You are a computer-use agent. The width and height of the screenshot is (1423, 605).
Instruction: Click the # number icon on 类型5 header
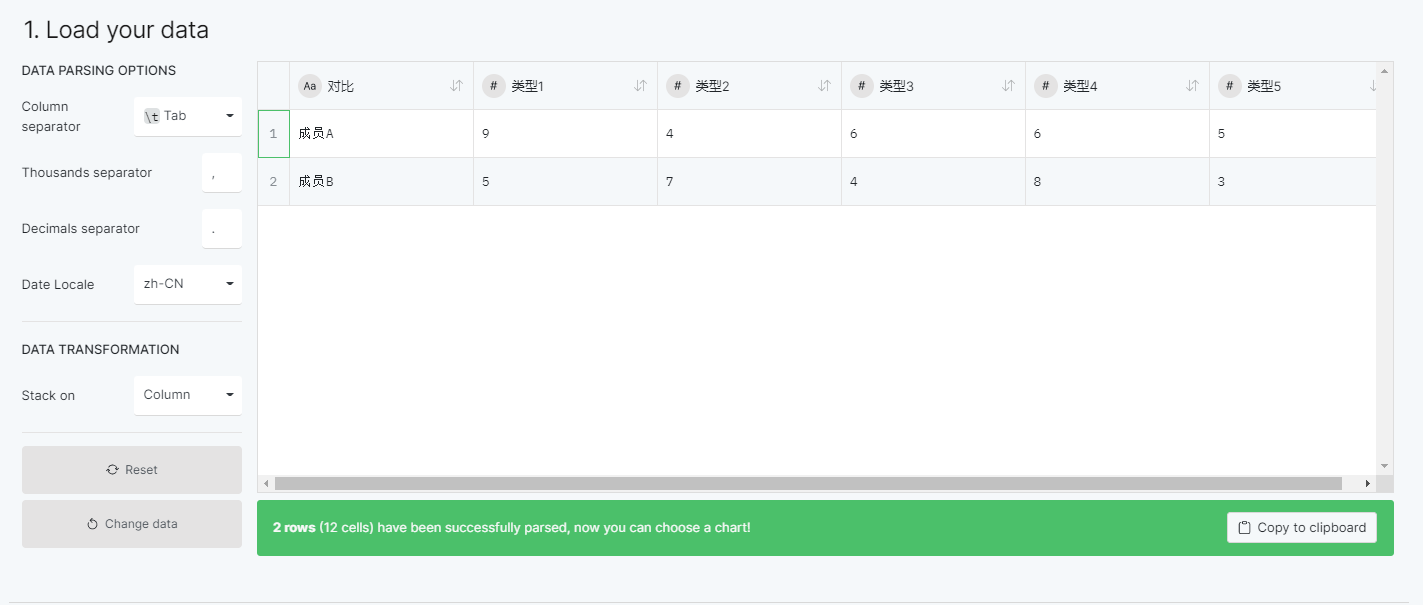1229,86
